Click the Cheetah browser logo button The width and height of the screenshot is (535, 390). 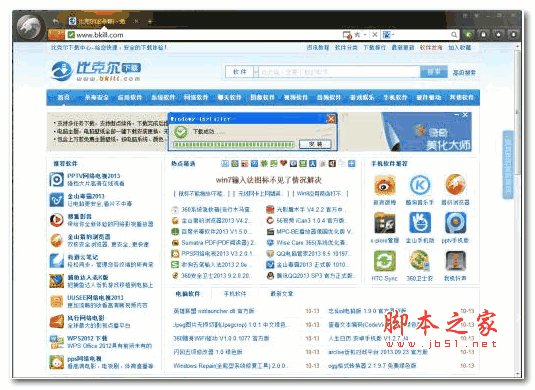(x=31, y=26)
